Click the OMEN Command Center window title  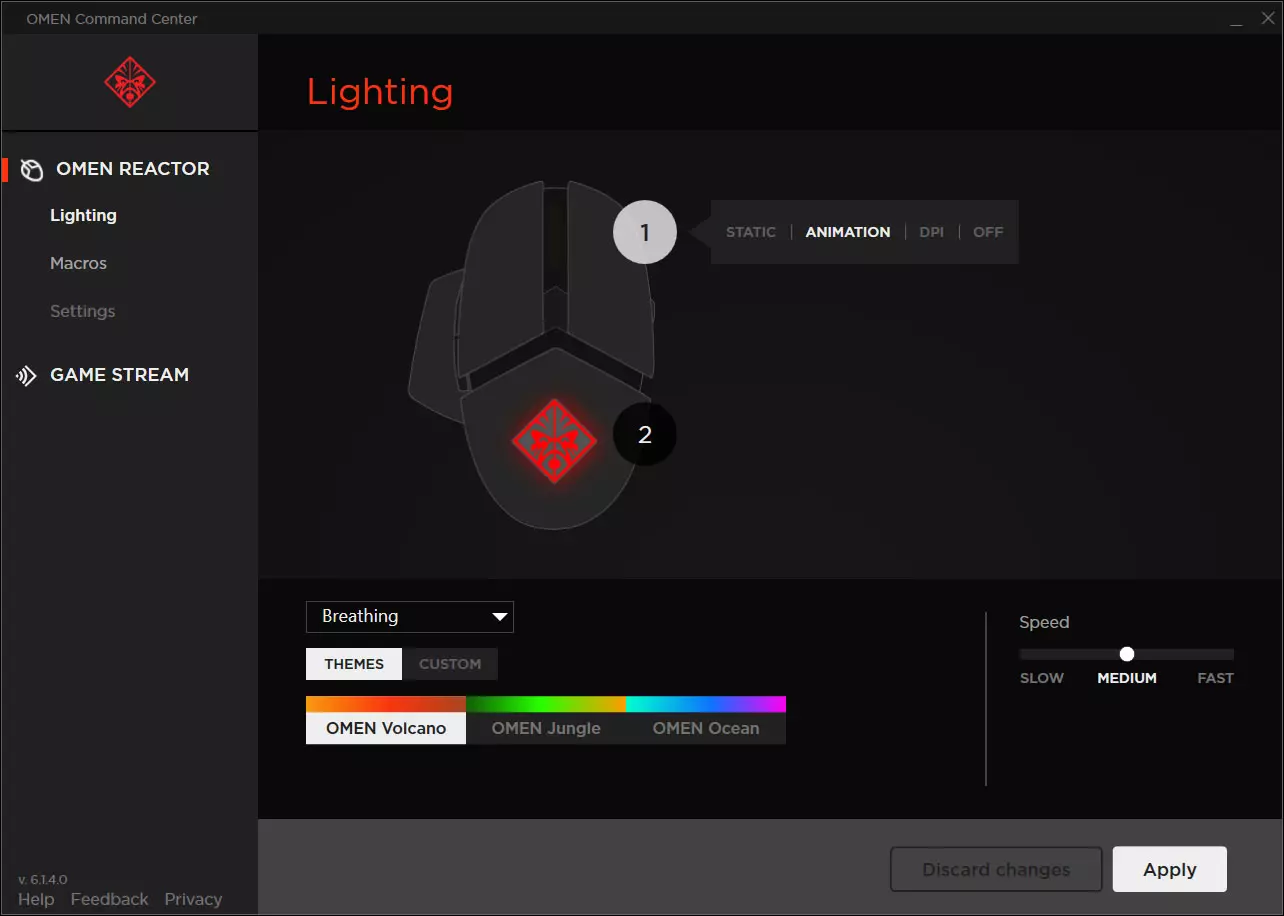[112, 18]
